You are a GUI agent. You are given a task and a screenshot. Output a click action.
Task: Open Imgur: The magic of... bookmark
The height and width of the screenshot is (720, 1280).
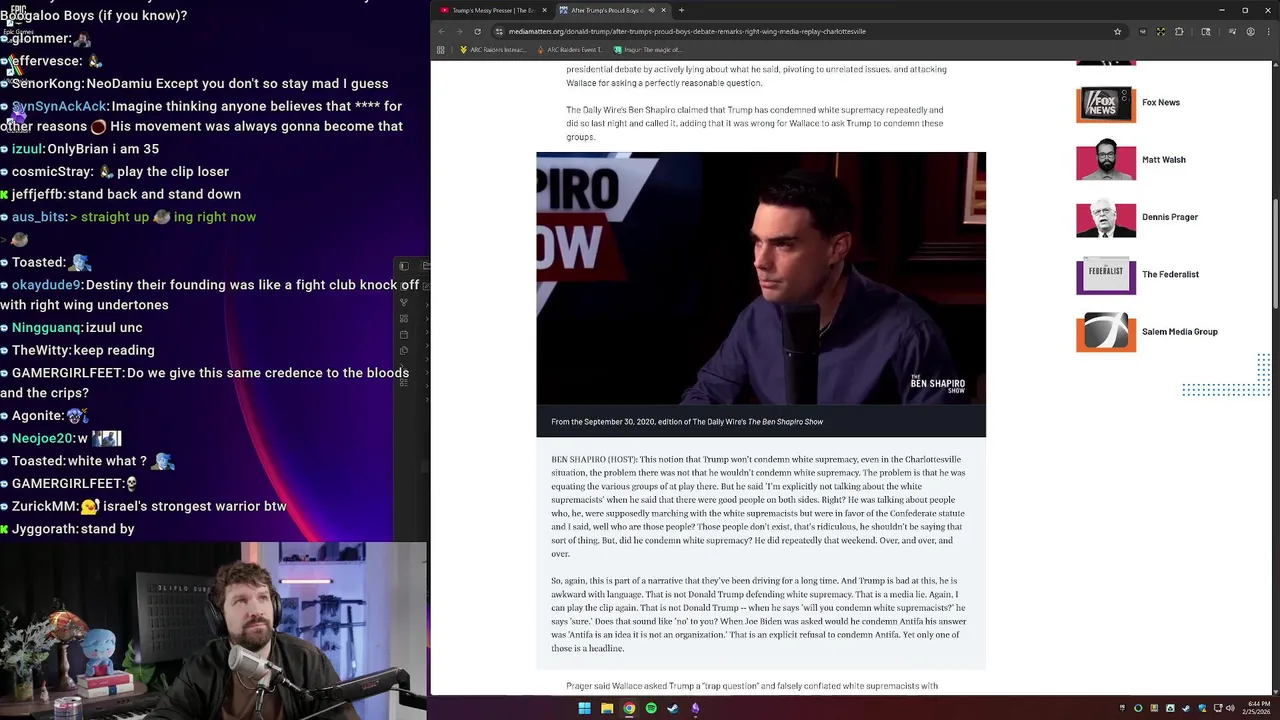(648, 49)
